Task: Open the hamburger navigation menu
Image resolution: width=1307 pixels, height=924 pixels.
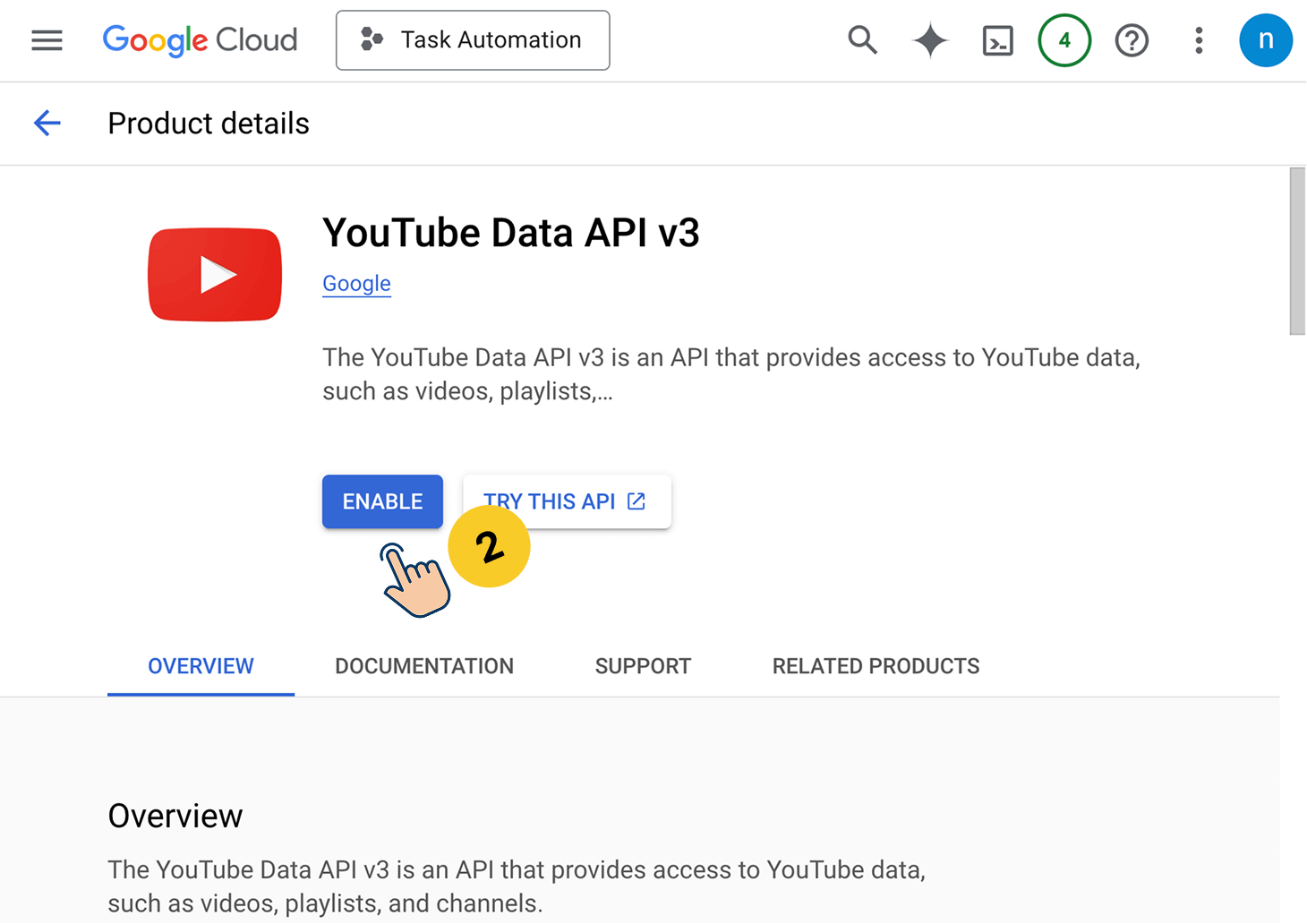Action: click(47, 40)
